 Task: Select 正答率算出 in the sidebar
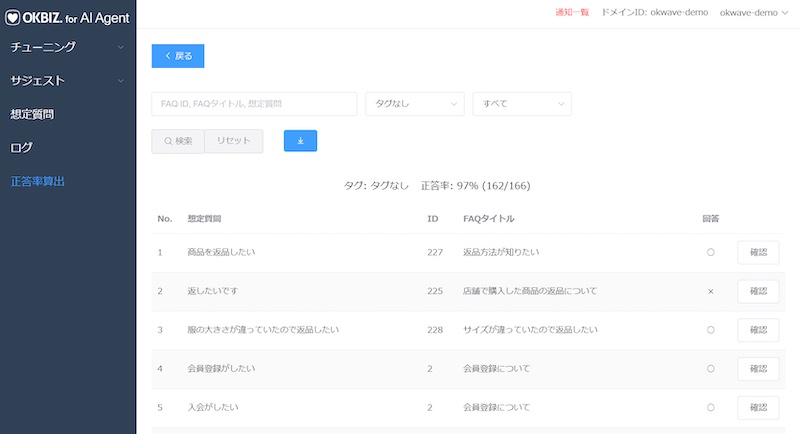coord(38,181)
